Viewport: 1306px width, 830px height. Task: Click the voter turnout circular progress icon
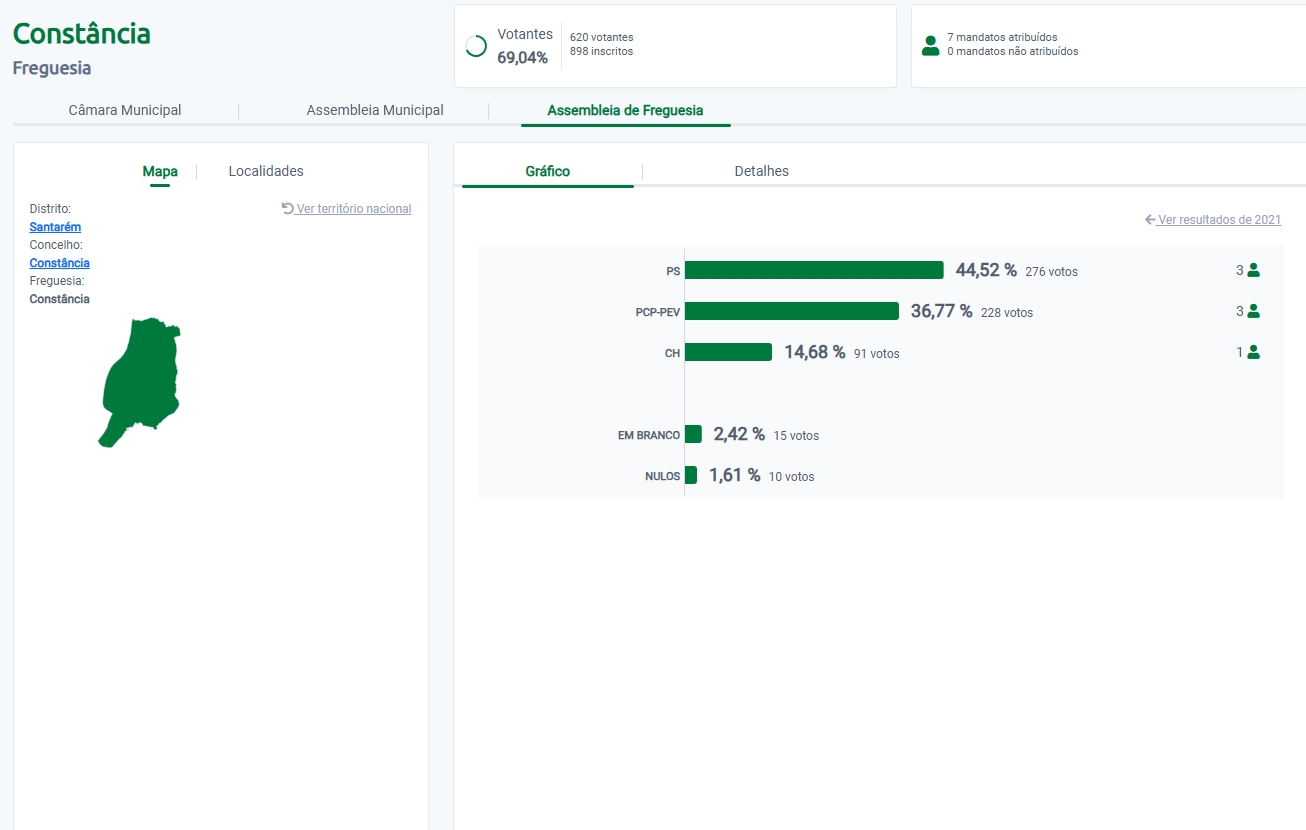click(476, 46)
